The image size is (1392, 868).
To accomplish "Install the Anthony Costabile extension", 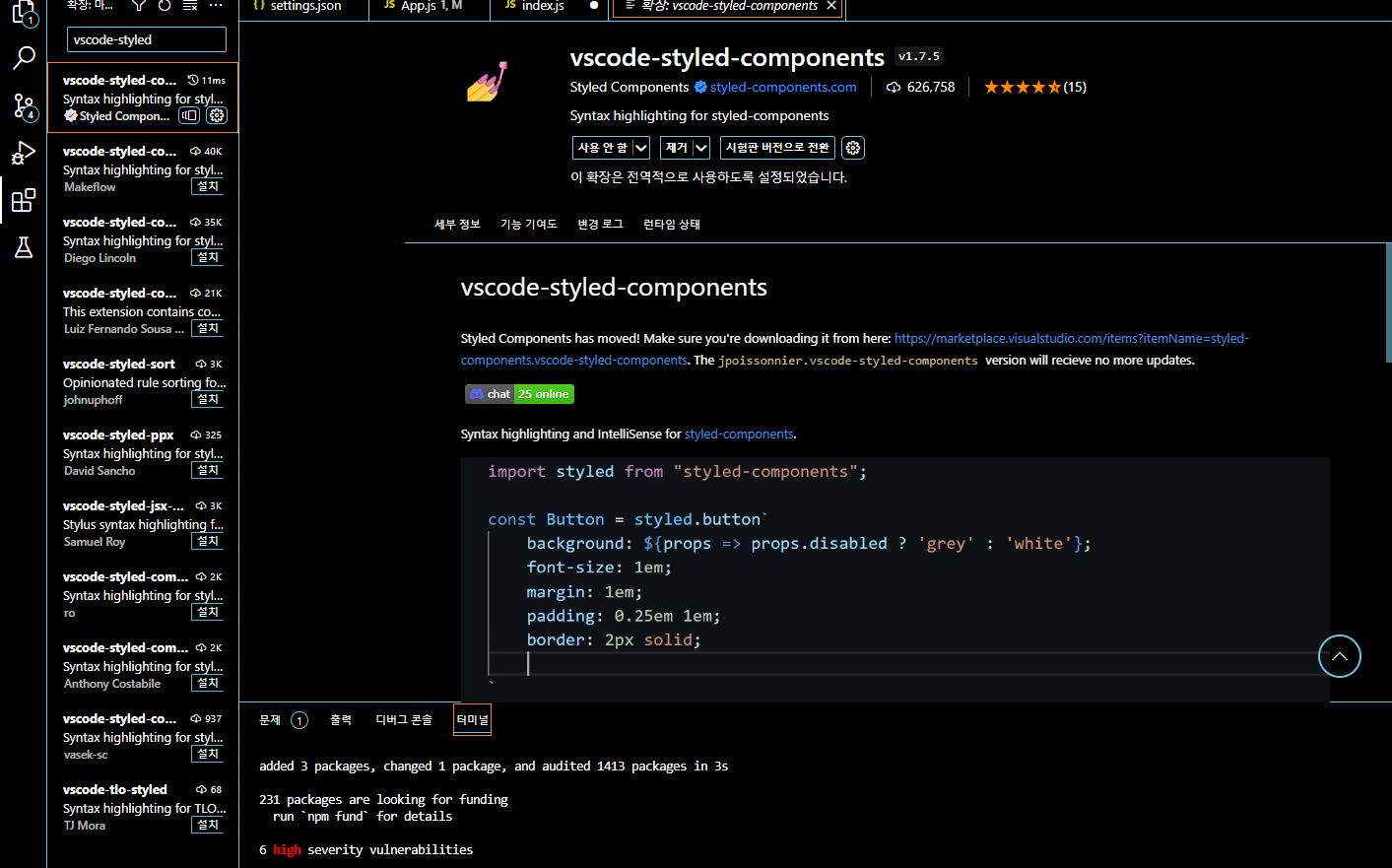I will point(208,683).
